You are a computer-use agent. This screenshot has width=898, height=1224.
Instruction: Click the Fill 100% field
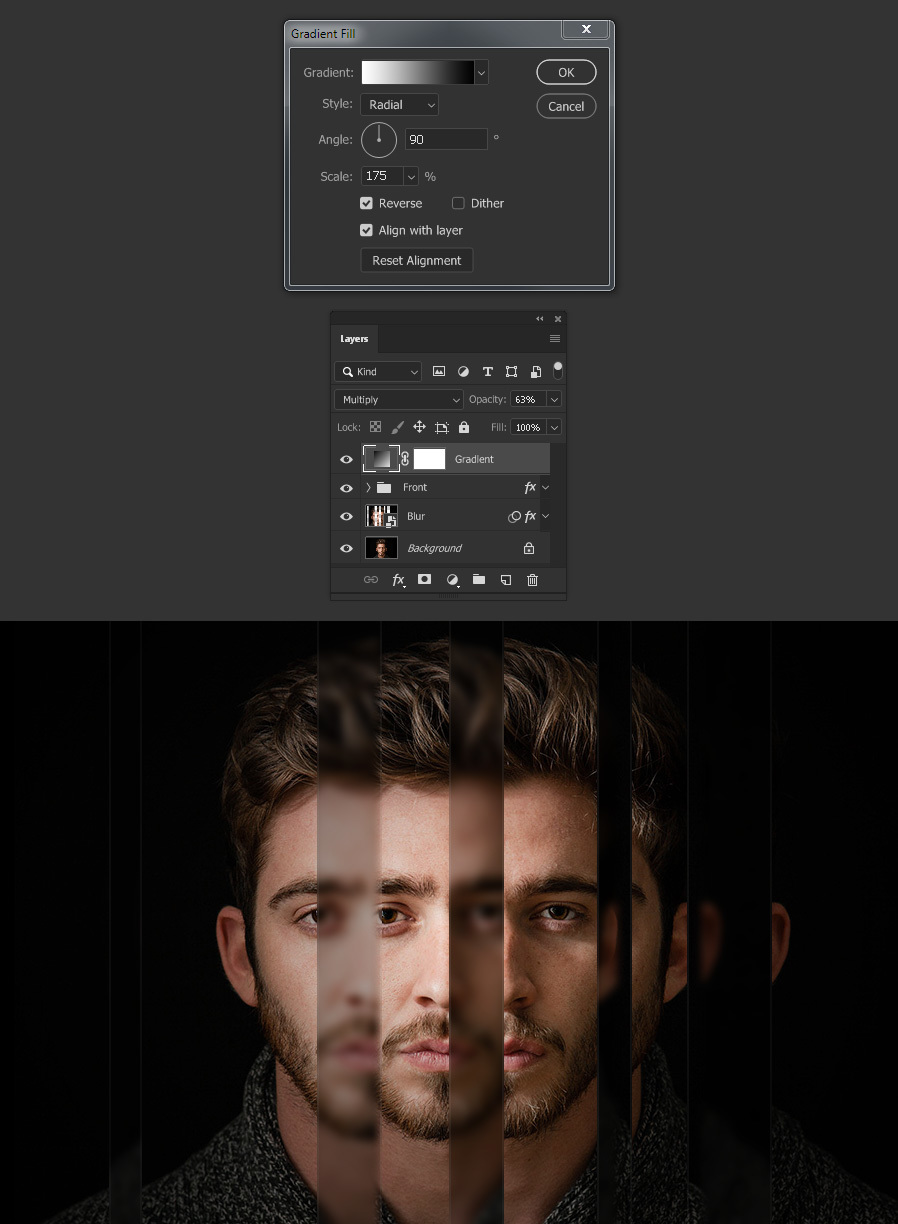[x=527, y=427]
